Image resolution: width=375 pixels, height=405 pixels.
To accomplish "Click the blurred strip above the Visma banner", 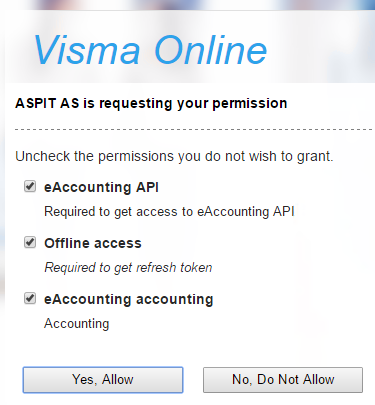I will pyautogui.click(x=187, y=5).
